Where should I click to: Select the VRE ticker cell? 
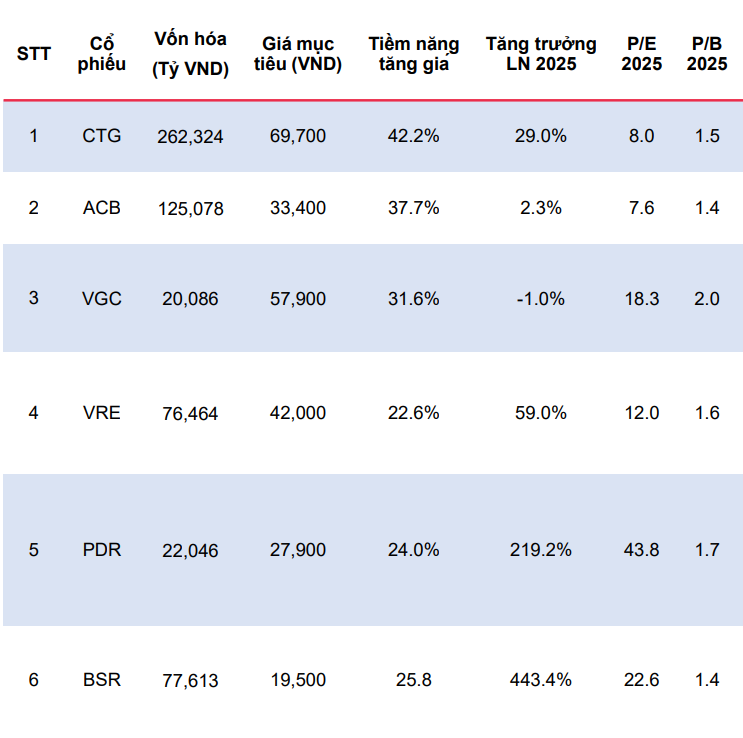tap(101, 413)
